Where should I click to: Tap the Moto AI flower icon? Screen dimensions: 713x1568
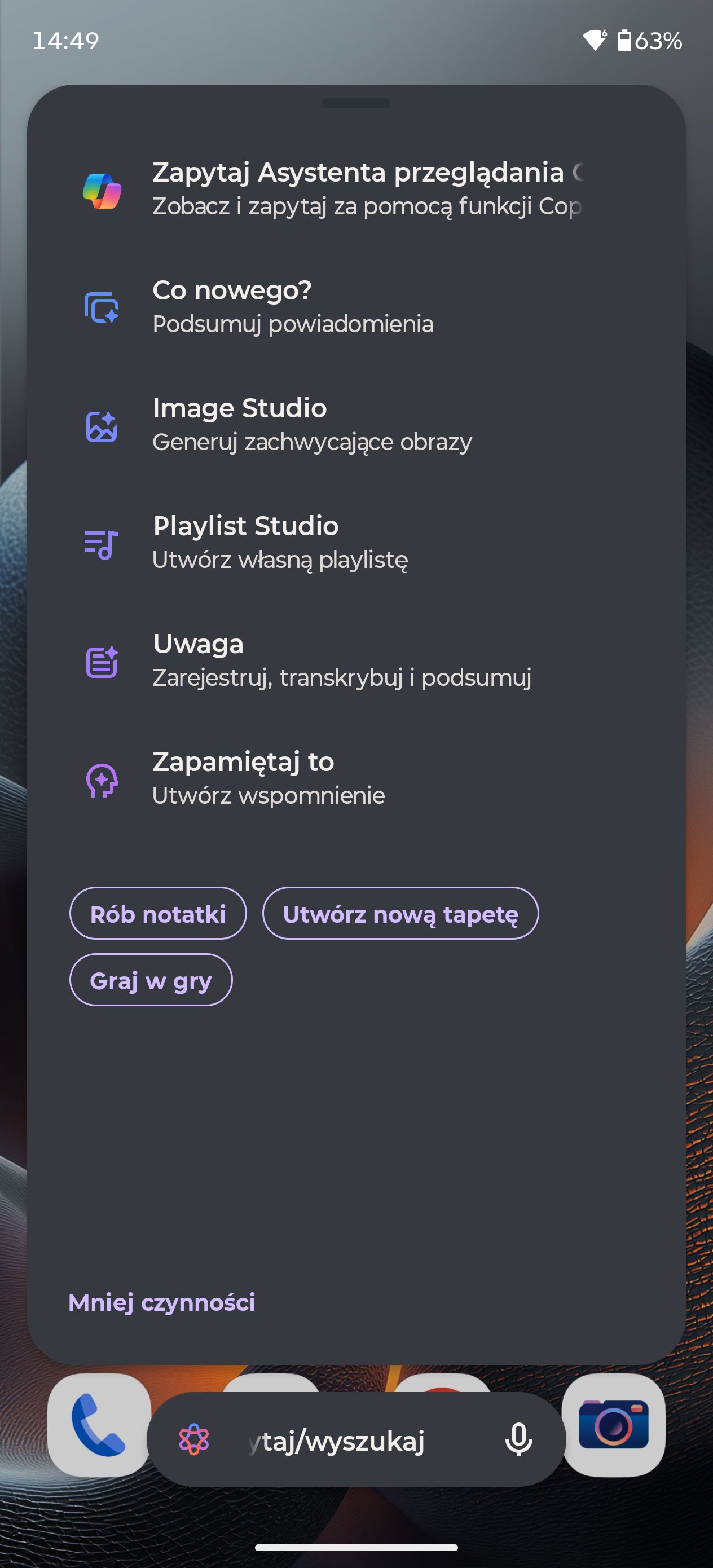point(194,1439)
